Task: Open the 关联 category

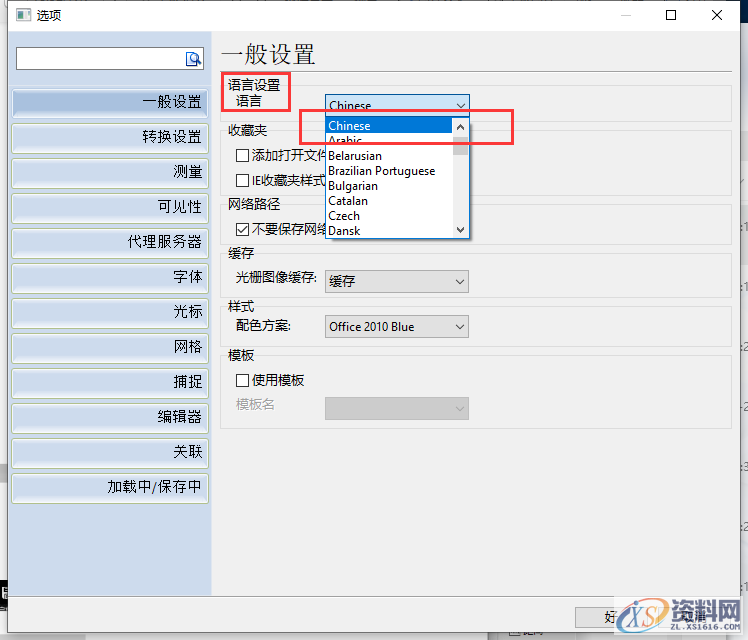Action: click(110, 452)
